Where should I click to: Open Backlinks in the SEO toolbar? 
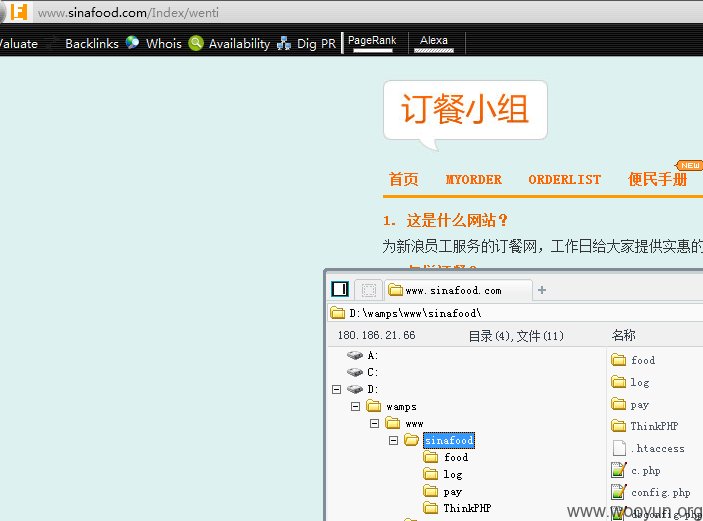coord(91,43)
